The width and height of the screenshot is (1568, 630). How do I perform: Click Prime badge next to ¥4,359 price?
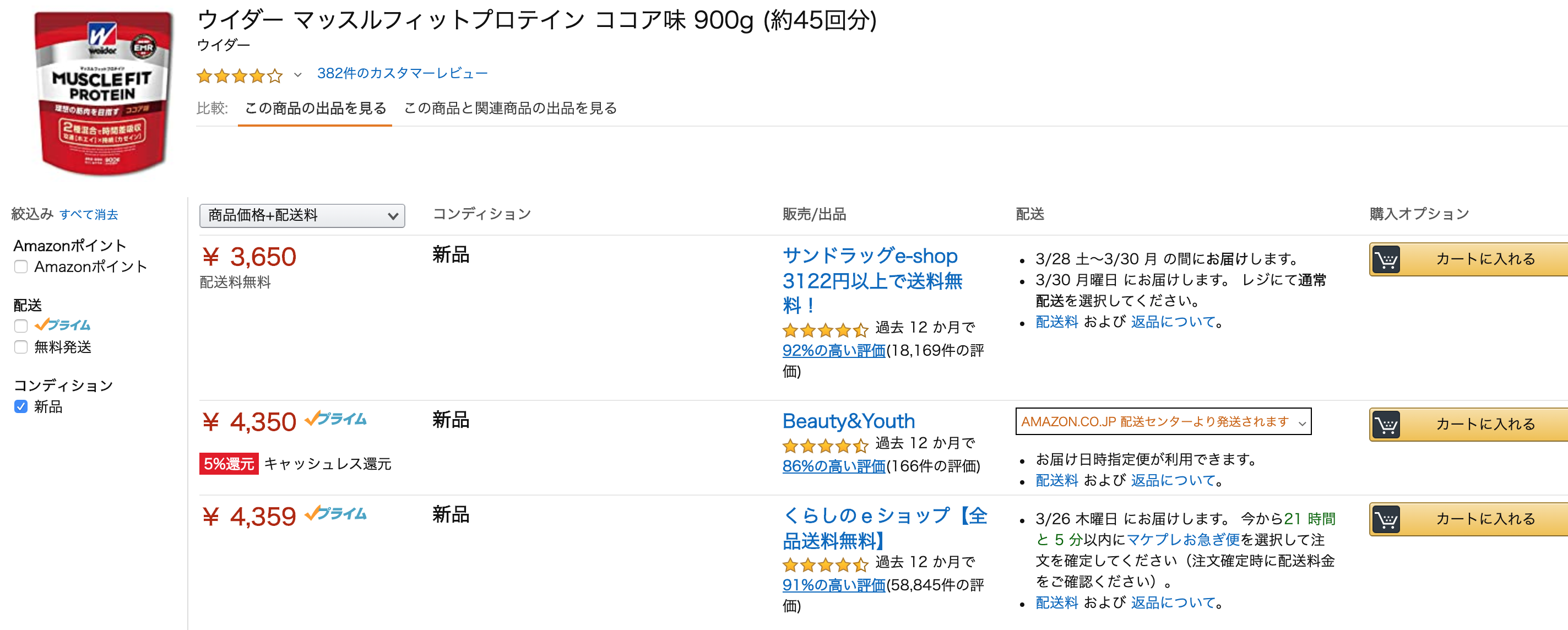point(335,514)
